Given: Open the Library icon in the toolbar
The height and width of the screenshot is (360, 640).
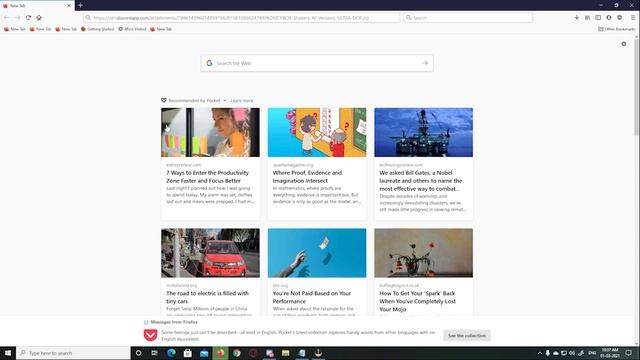Looking at the screenshot, I should click(x=587, y=18).
